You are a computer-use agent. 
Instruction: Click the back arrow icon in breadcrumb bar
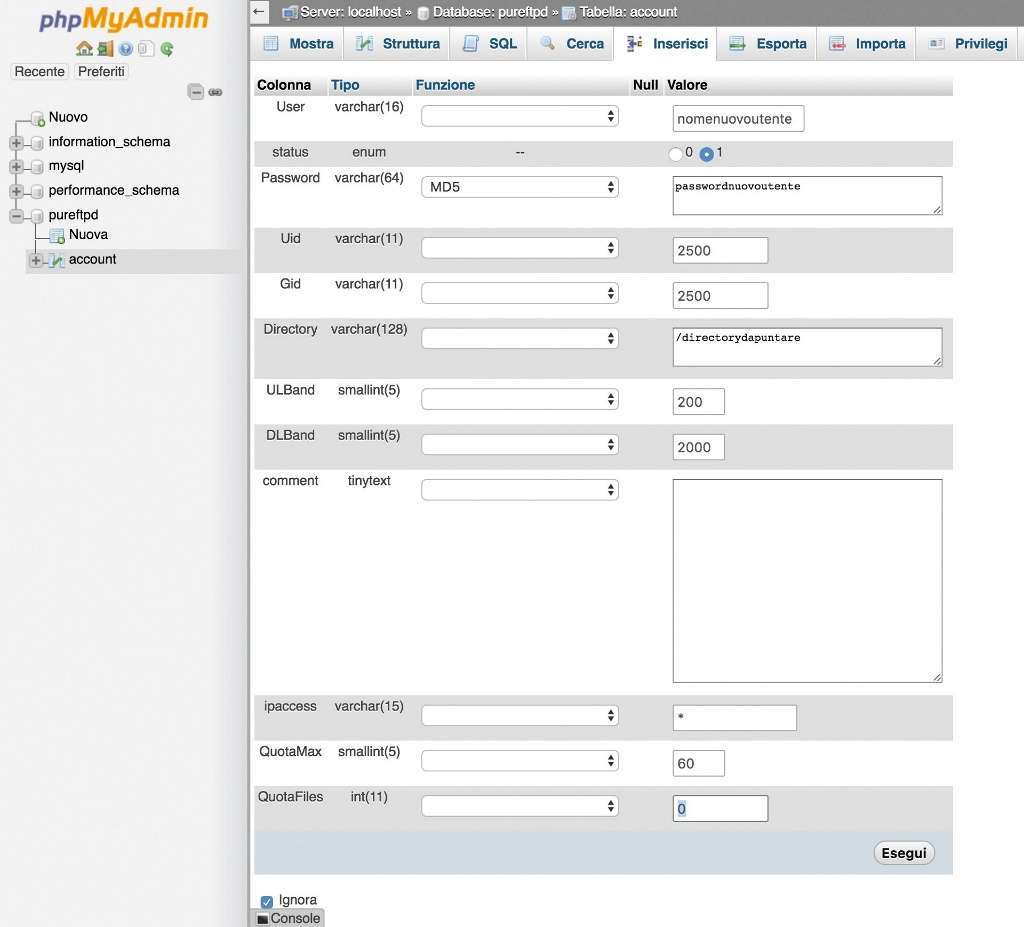click(259, 12)
